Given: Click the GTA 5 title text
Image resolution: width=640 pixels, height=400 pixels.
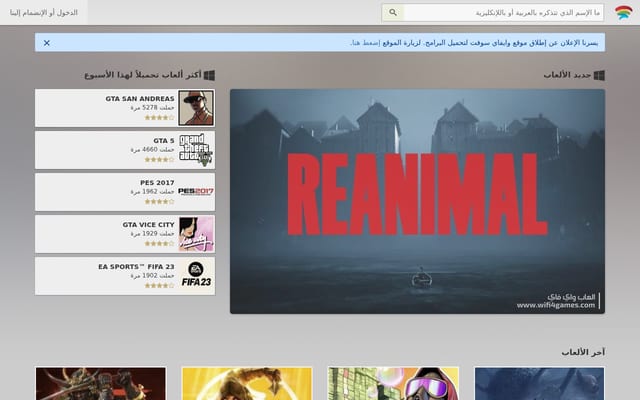Looking at the screenshot, I should point(164,141).
